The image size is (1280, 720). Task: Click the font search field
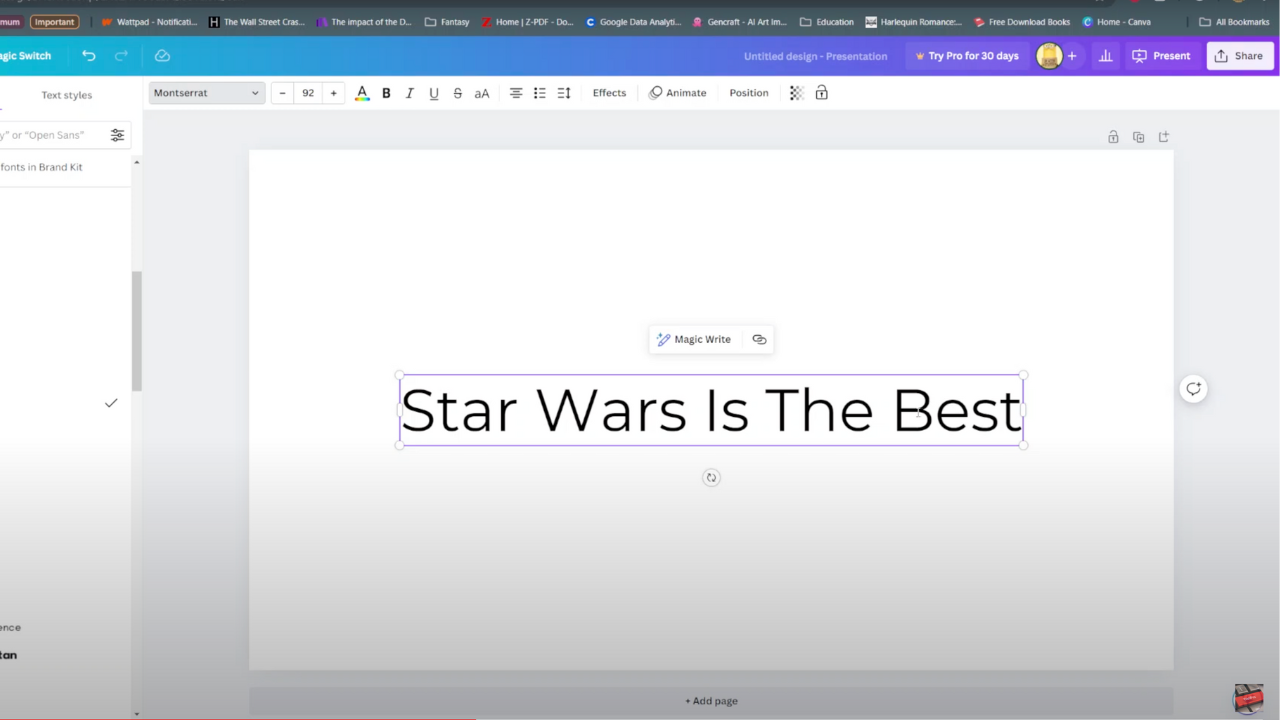[x=50, y=135]
